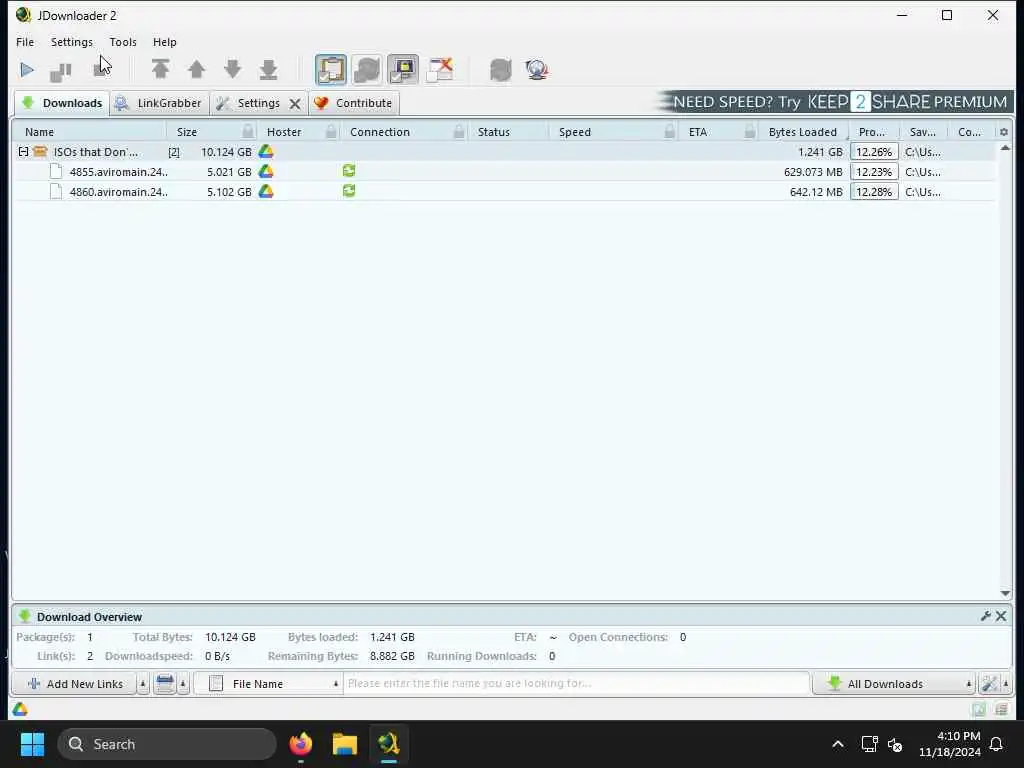Open the LinkGrabber tab
1024x768 pixels.
coord(160,103)
